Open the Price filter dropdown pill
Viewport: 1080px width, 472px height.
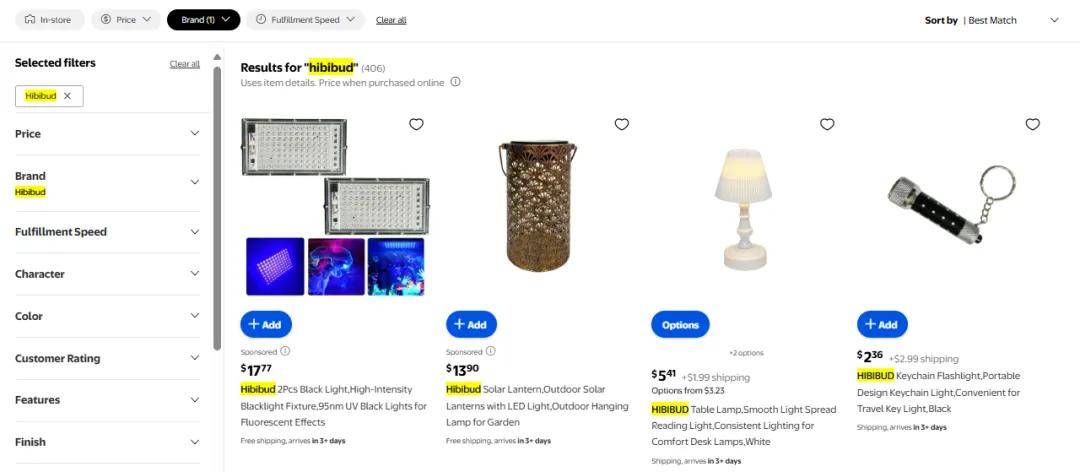point(126,19)
